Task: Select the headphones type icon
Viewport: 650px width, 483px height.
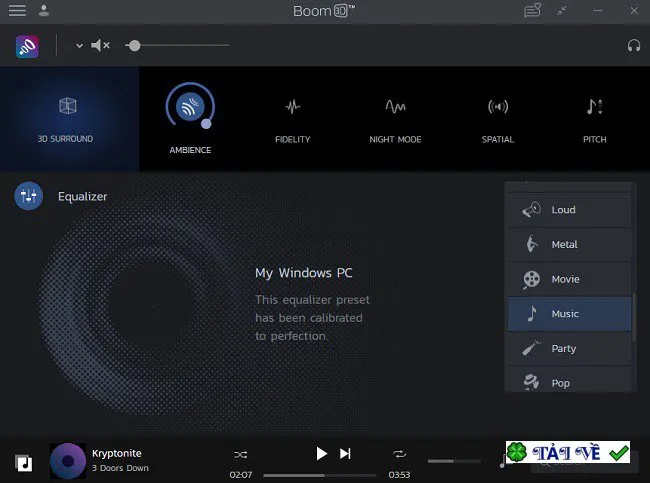Action: coord(633,46)
